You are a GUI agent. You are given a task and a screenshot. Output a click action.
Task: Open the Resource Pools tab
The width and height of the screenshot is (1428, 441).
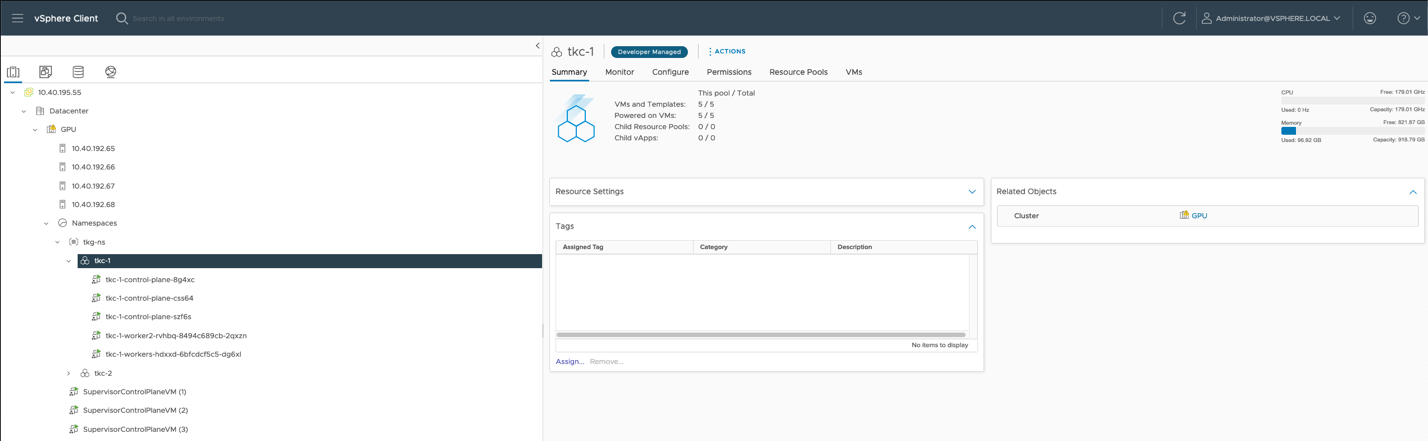[797, 72]
